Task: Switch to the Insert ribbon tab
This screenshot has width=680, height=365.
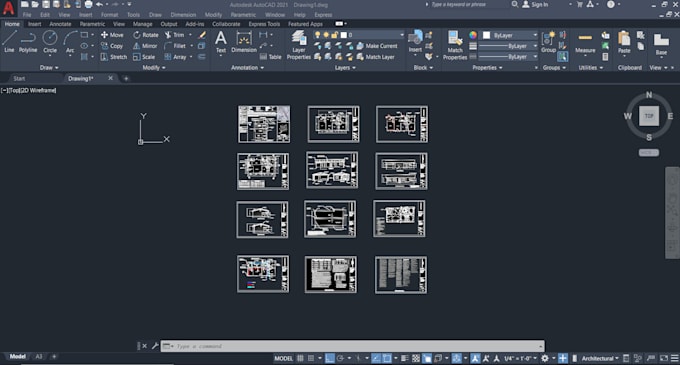Action: coord(35,24)
